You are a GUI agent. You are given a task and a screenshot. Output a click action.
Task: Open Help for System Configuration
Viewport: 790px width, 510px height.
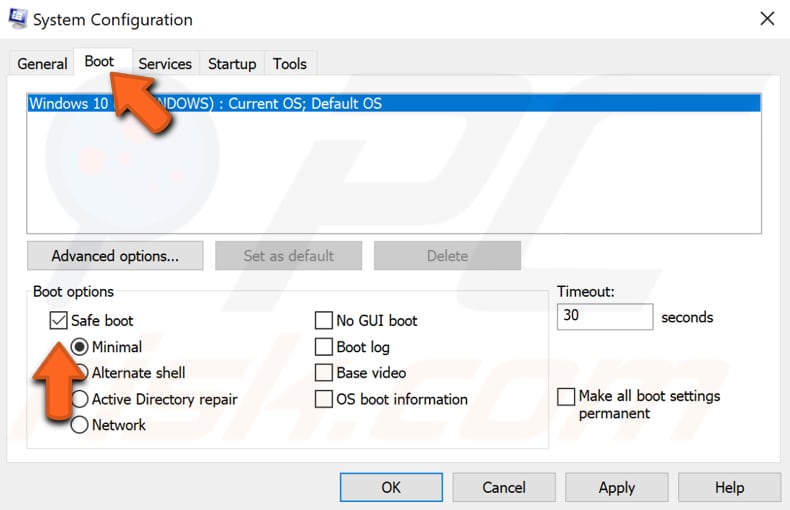[730, 487]
